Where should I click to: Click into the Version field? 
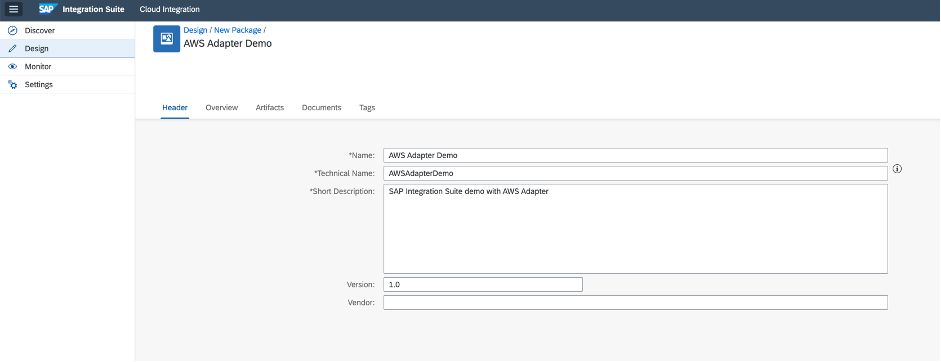pyautogui.click(x=483, y=285)
